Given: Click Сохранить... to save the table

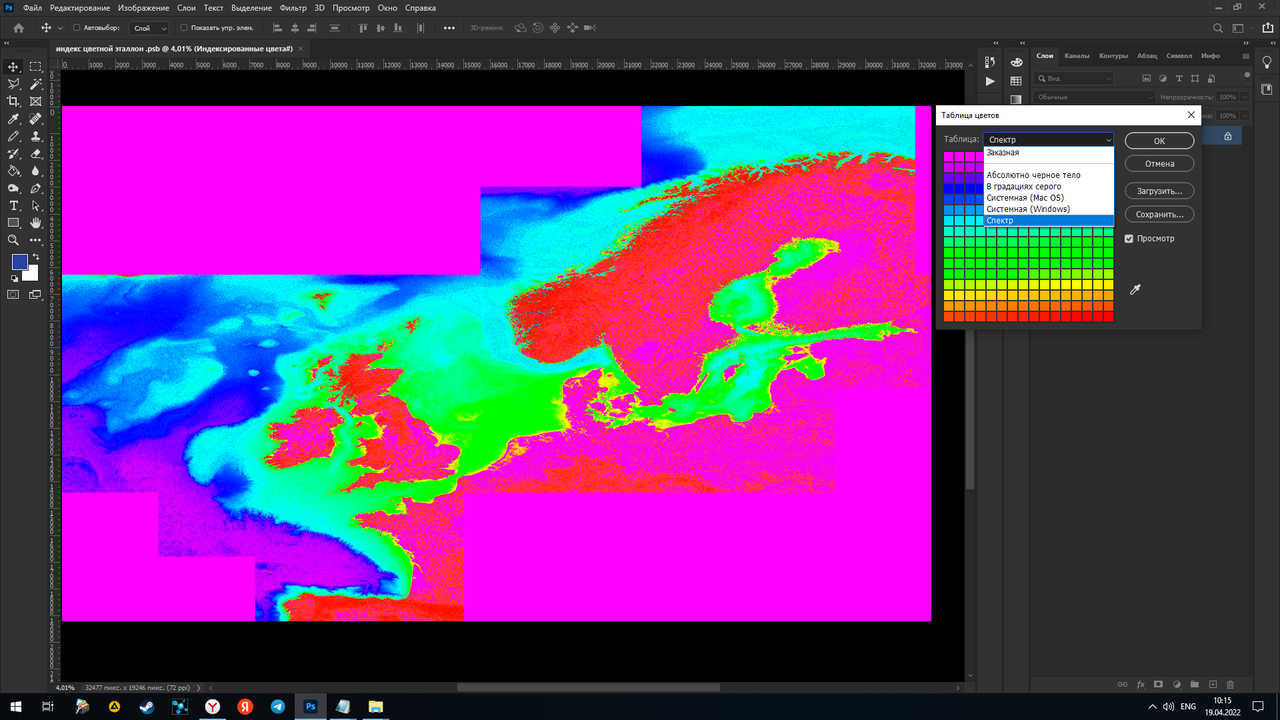Looking at the screenshot, I should tap(1159, 214).
